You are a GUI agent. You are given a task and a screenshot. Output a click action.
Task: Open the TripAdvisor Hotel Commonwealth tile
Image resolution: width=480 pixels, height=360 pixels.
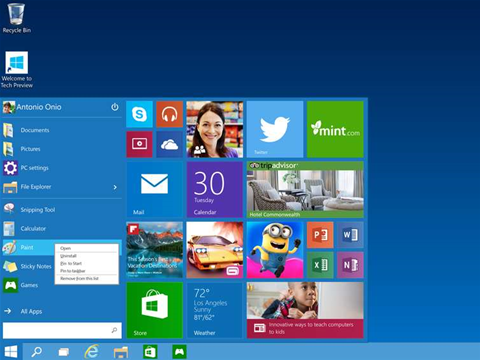point(305,189)
